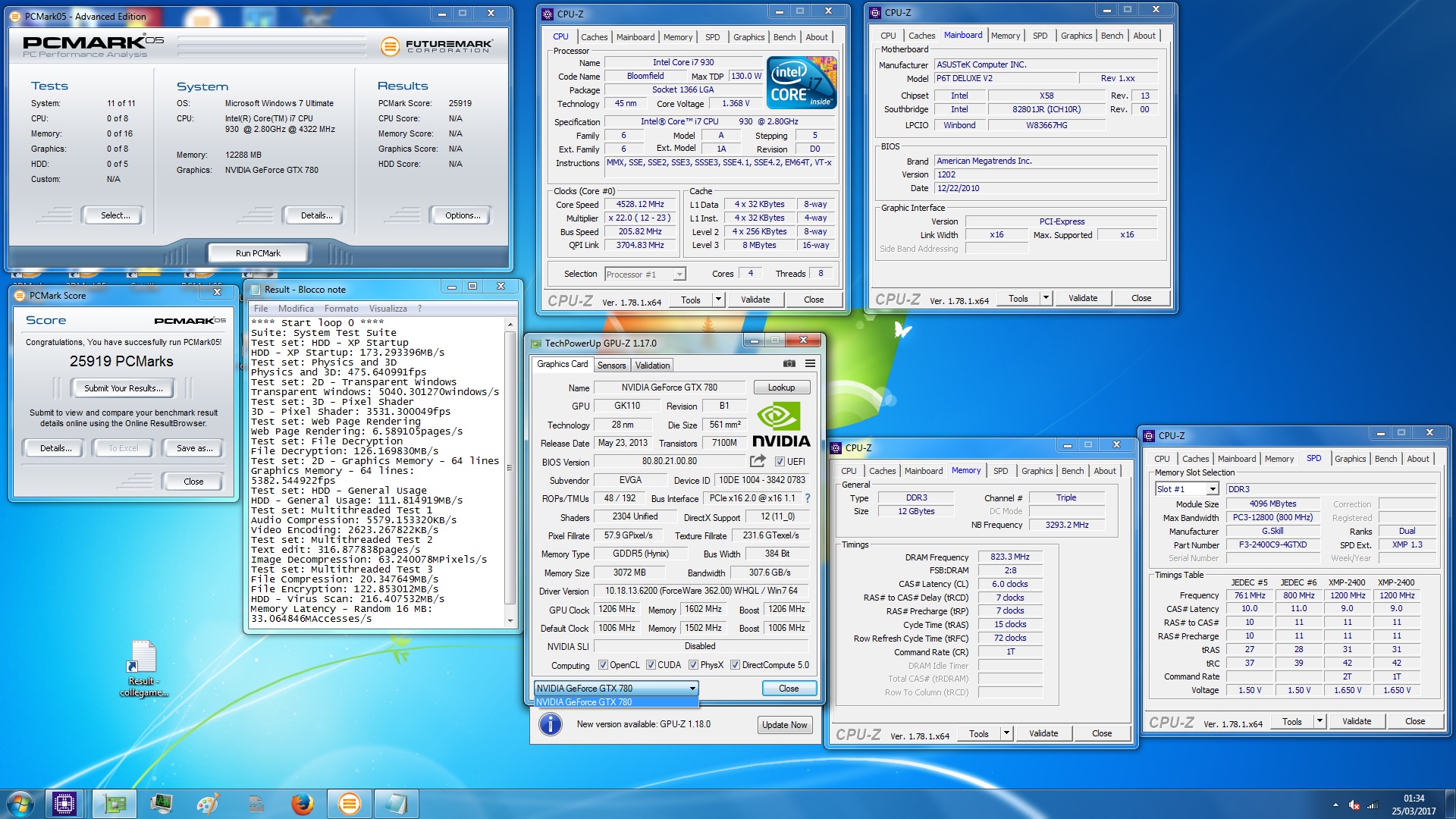1456x819 pixels.
Task: Click the network signal tray icon
Action: pos(1372,805)
